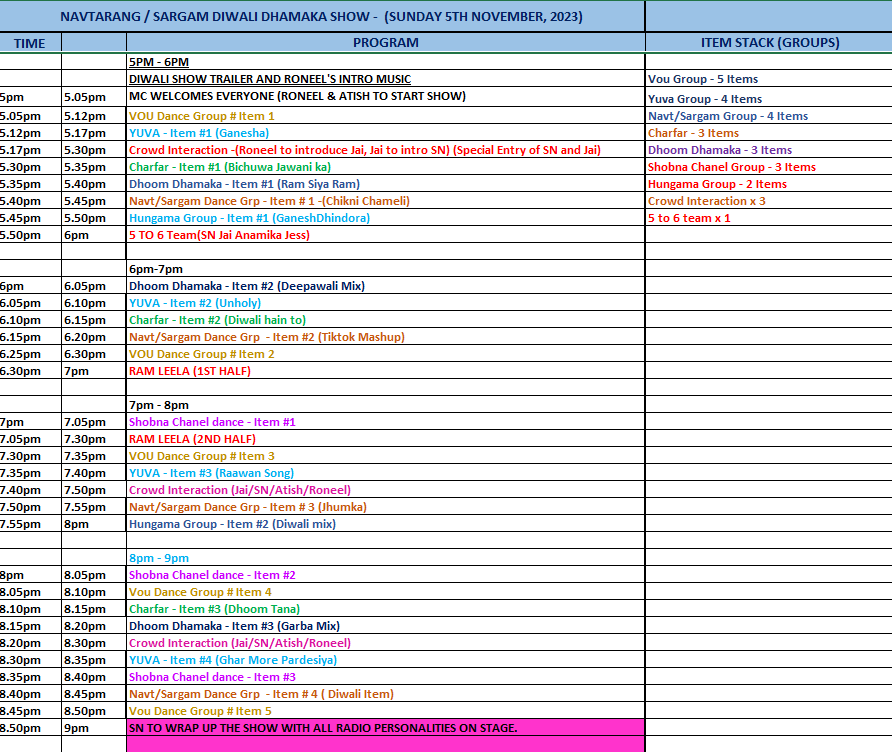Select the '6pm-7pm' section heading cell
The image size is (892, 752).
pyautogui.click(x=386, y=269)
